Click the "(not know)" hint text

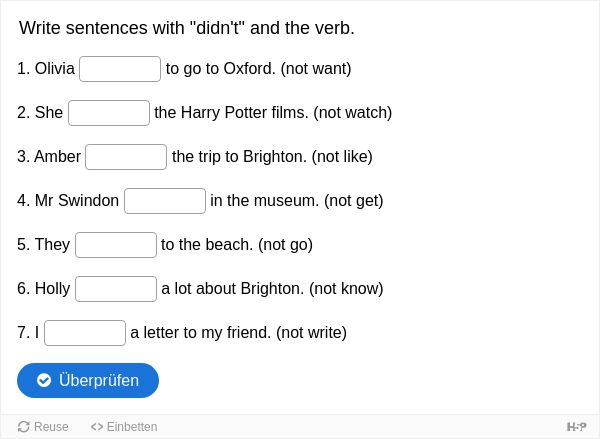click(346, 289)
